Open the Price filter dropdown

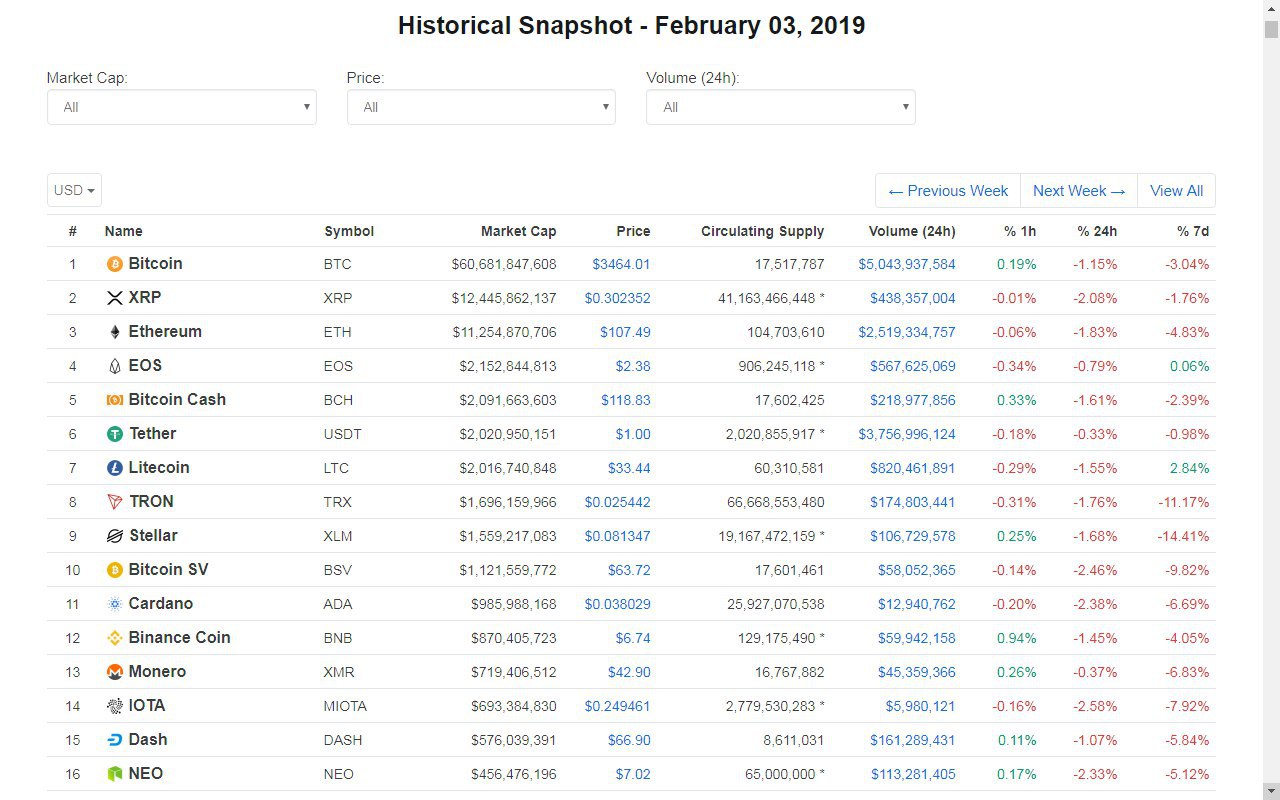point(481,107)
